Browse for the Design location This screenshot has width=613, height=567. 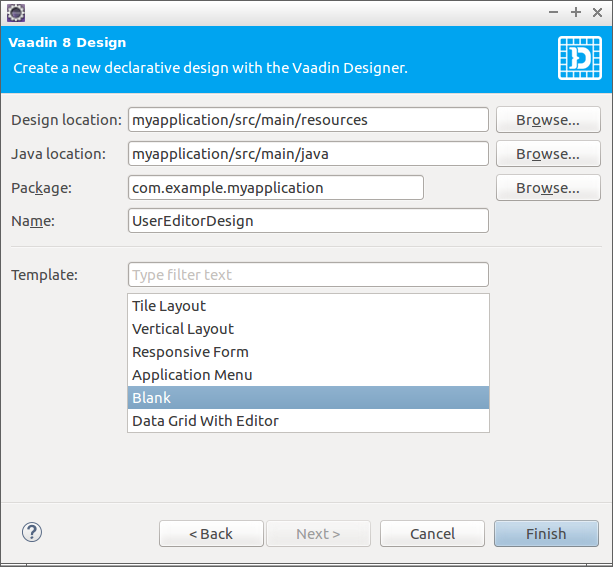coord(547,120)
